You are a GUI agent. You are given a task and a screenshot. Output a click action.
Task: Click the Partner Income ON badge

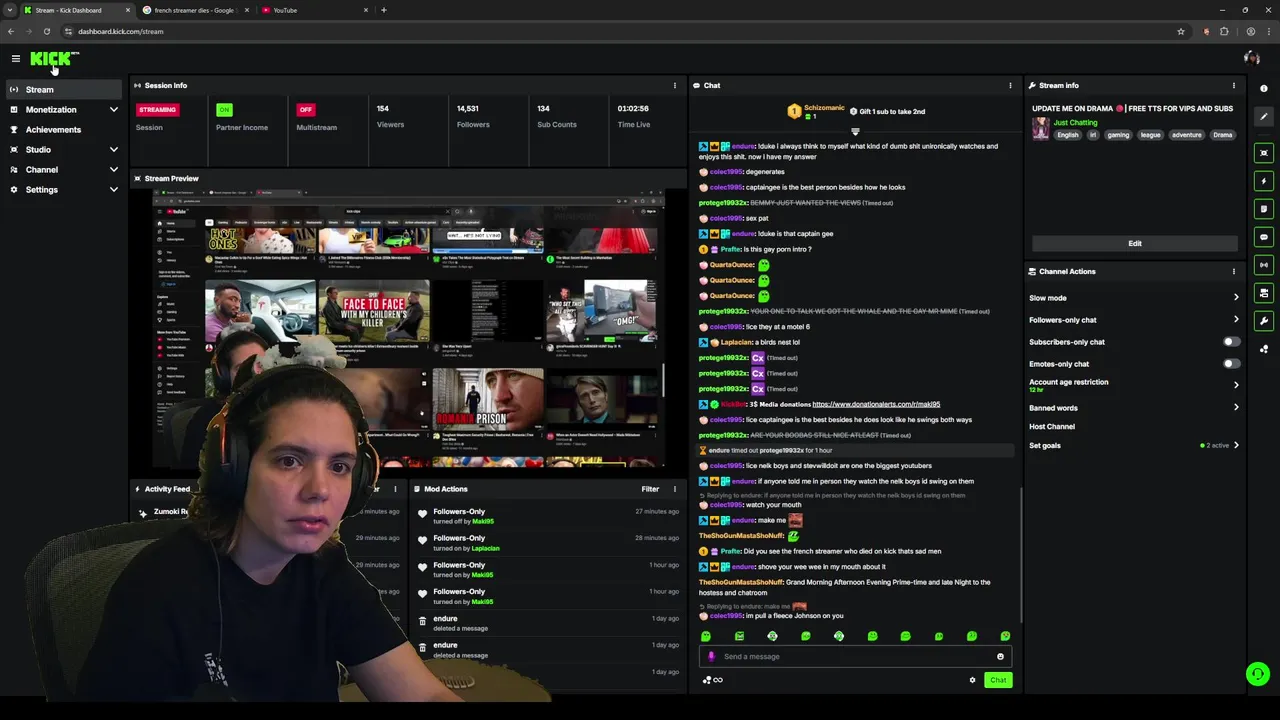point(224,110)
